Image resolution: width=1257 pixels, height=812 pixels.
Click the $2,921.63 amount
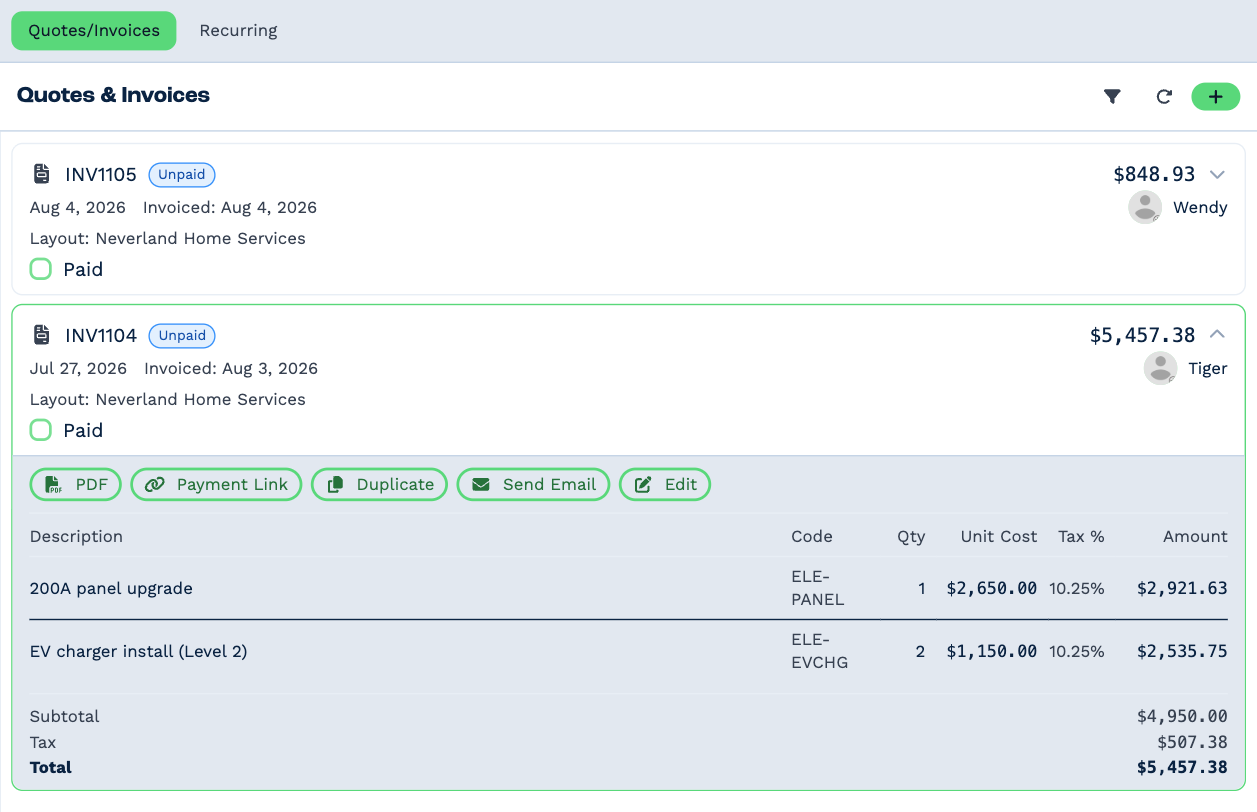1182,588
